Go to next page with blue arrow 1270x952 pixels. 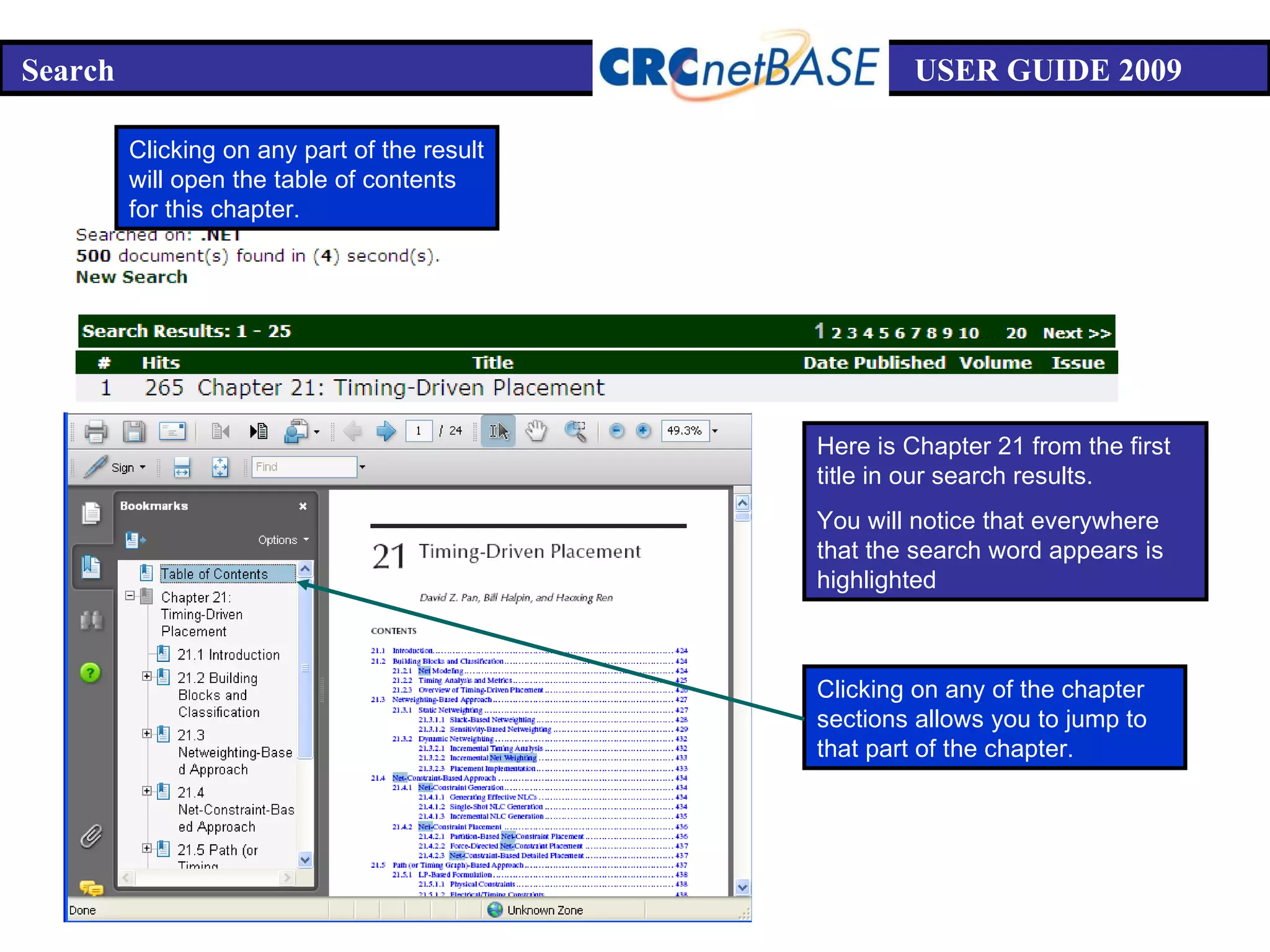(x=386, y=431)
